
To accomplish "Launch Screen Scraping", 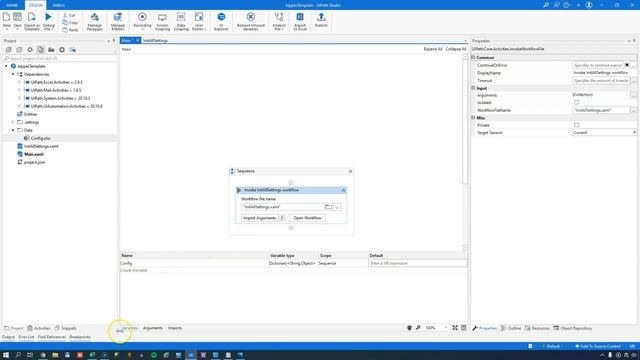I will [162, 21].
